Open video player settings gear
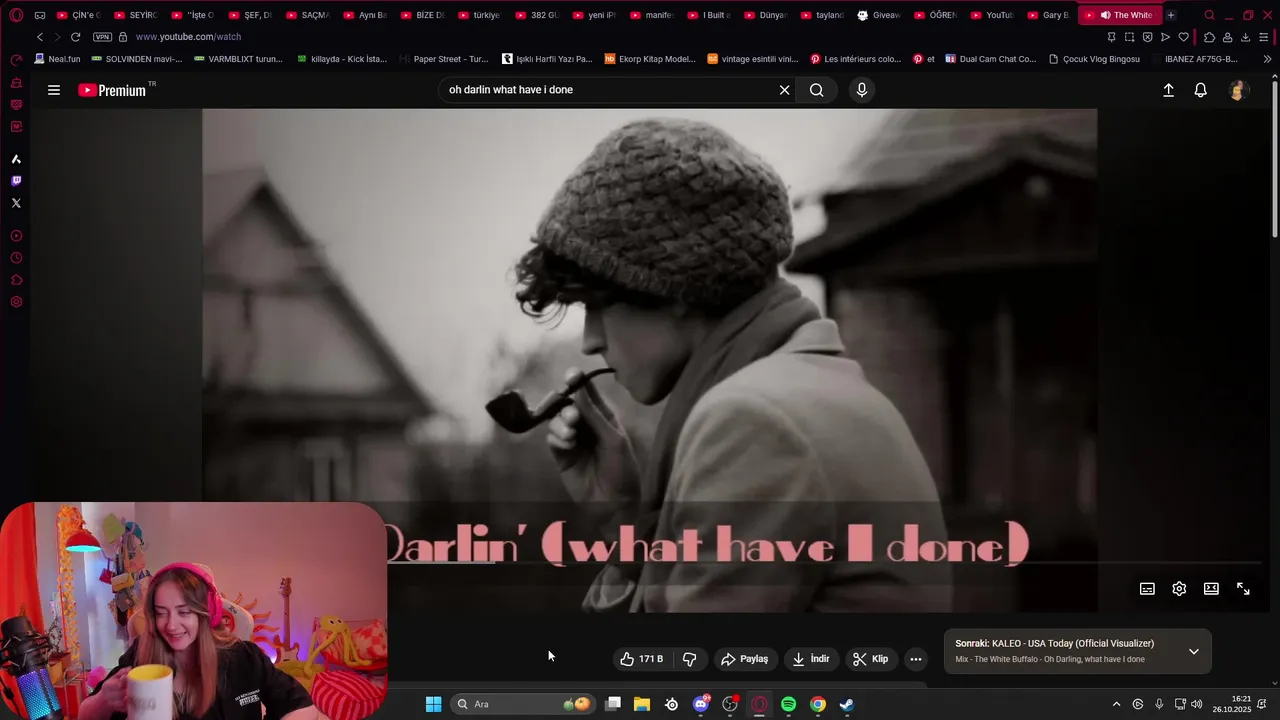The image size is (1280, 720). click(1179, 589)
